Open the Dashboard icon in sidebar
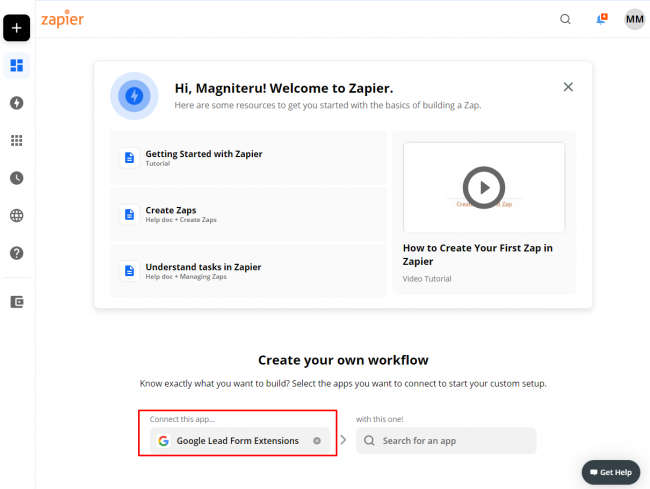650x489 pixels. click(16, 66)
